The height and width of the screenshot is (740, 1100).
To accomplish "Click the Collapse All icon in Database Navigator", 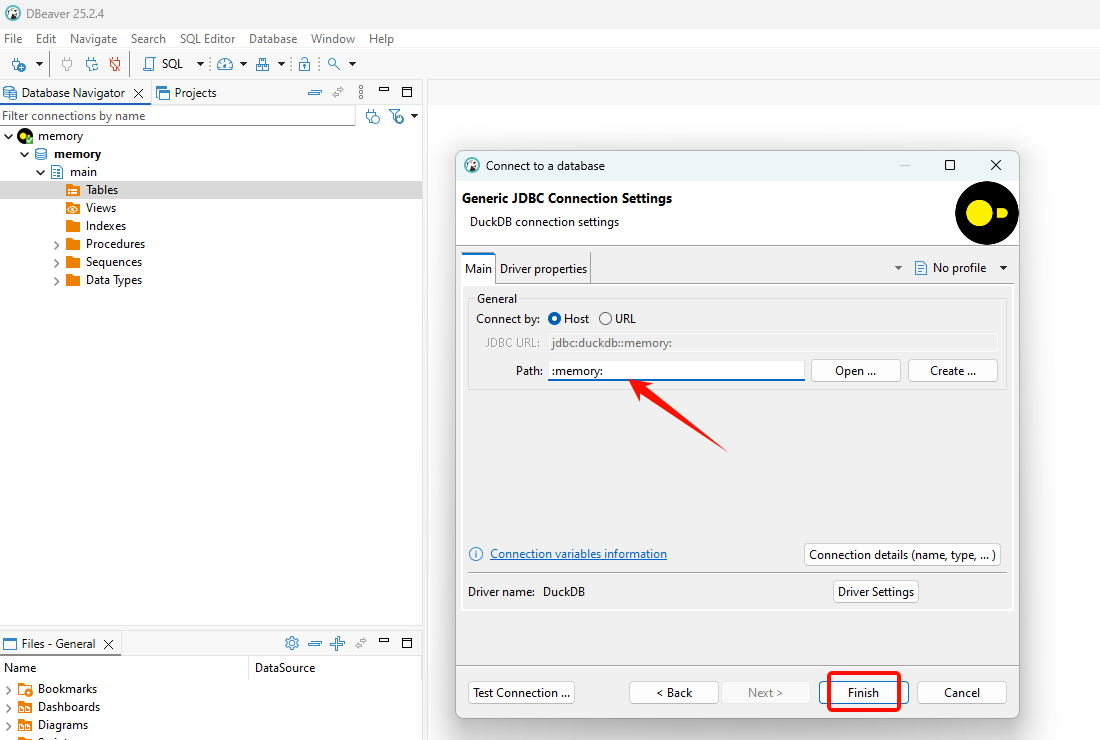I will pos(315,93).
